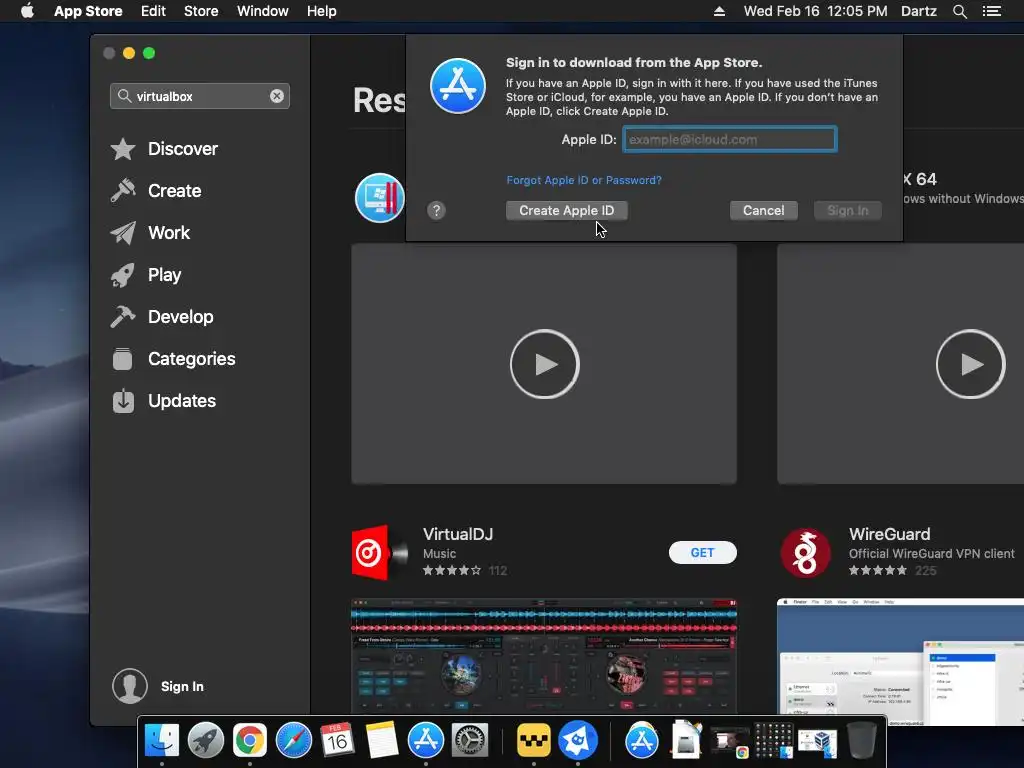
Task: Launch Google Chrome from the Dock
Action: [x=249, y=741]
